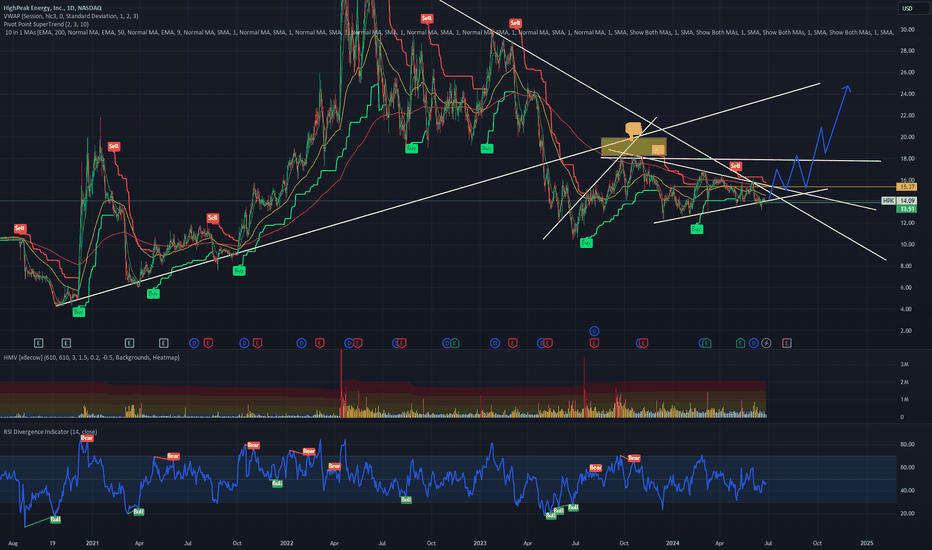Select the Pivot Point SuperTrend legend
932x550 pixels.
46,24
